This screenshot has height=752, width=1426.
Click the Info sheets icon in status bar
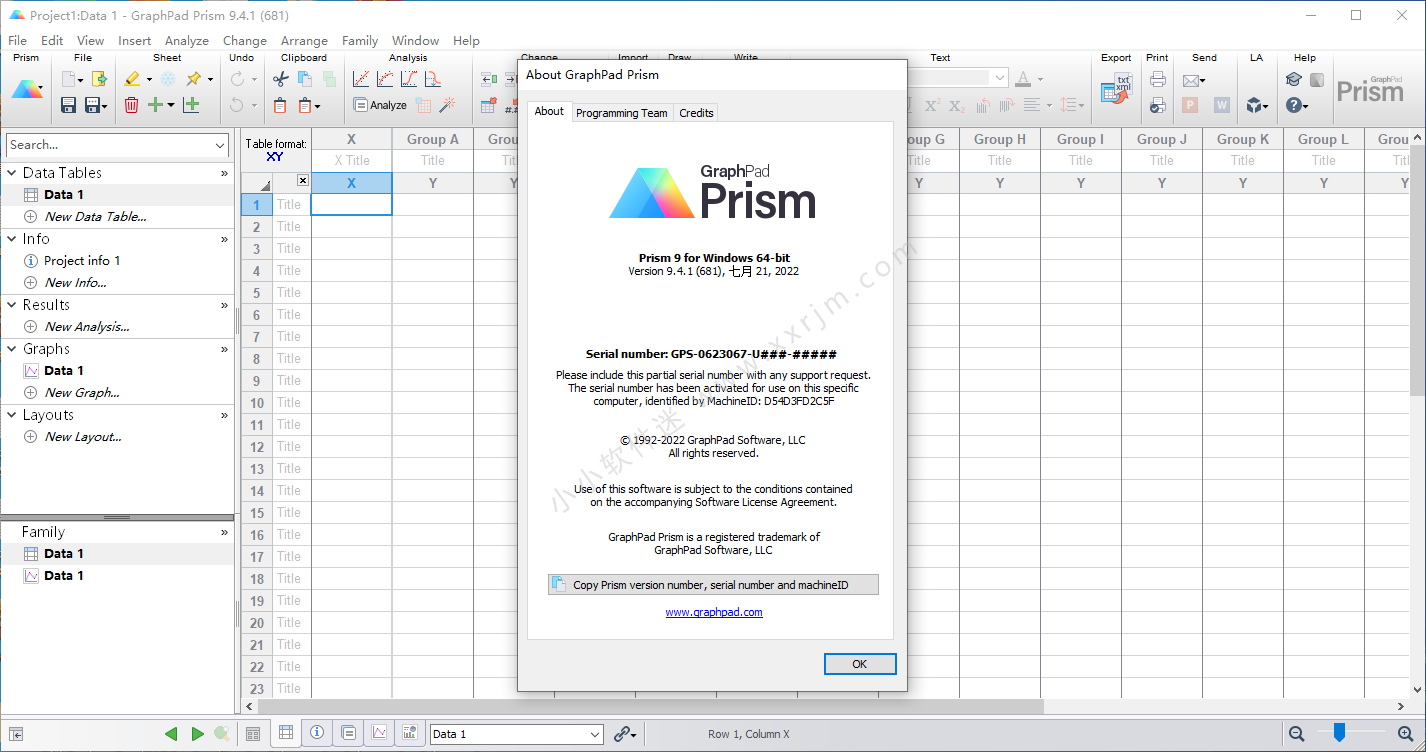317,733
